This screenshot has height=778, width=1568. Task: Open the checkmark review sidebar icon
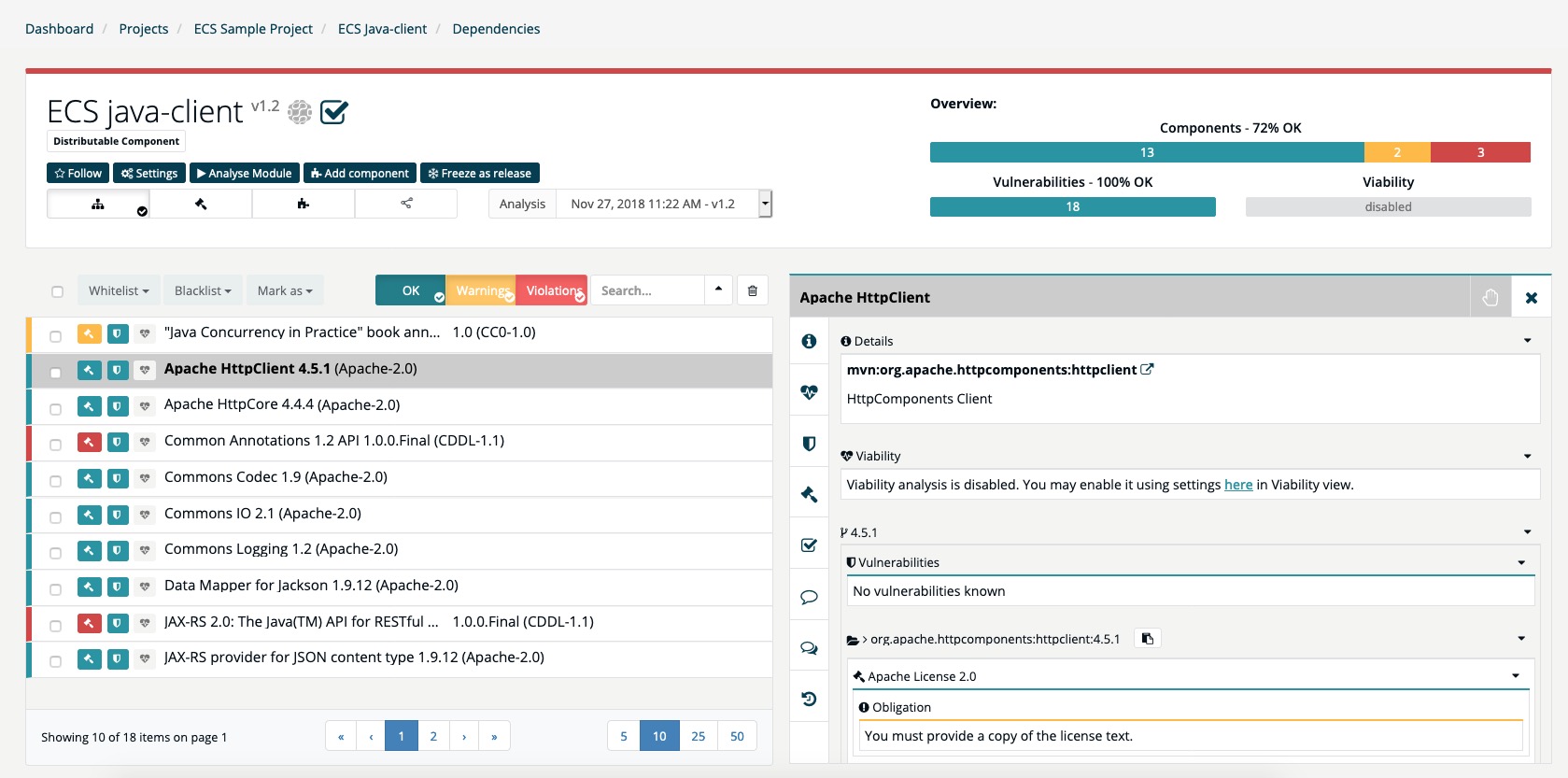809,545
